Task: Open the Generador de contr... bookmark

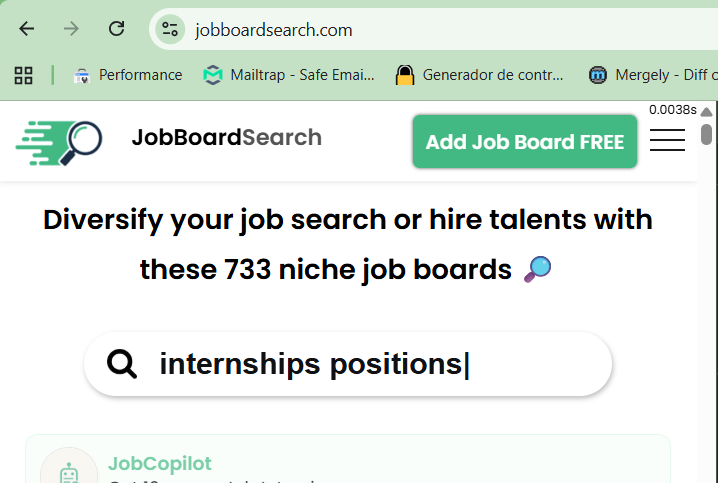Action: point(479,74)
